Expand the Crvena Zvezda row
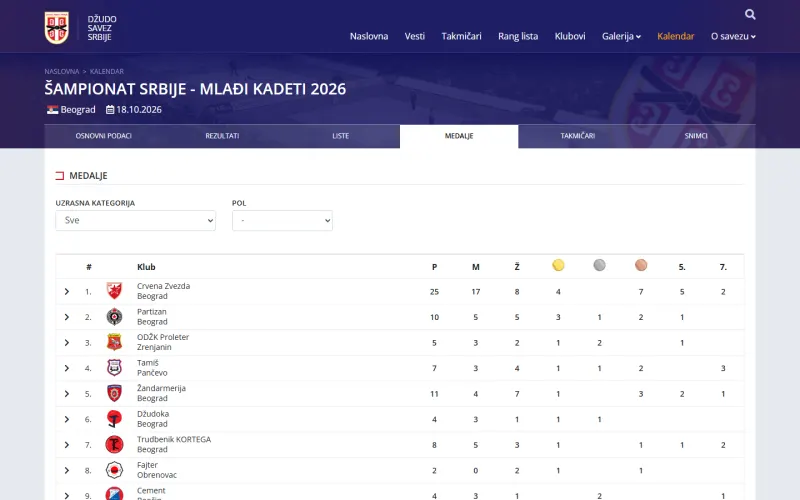This screenshot has width=800, height=500. (x=67, y=291)
